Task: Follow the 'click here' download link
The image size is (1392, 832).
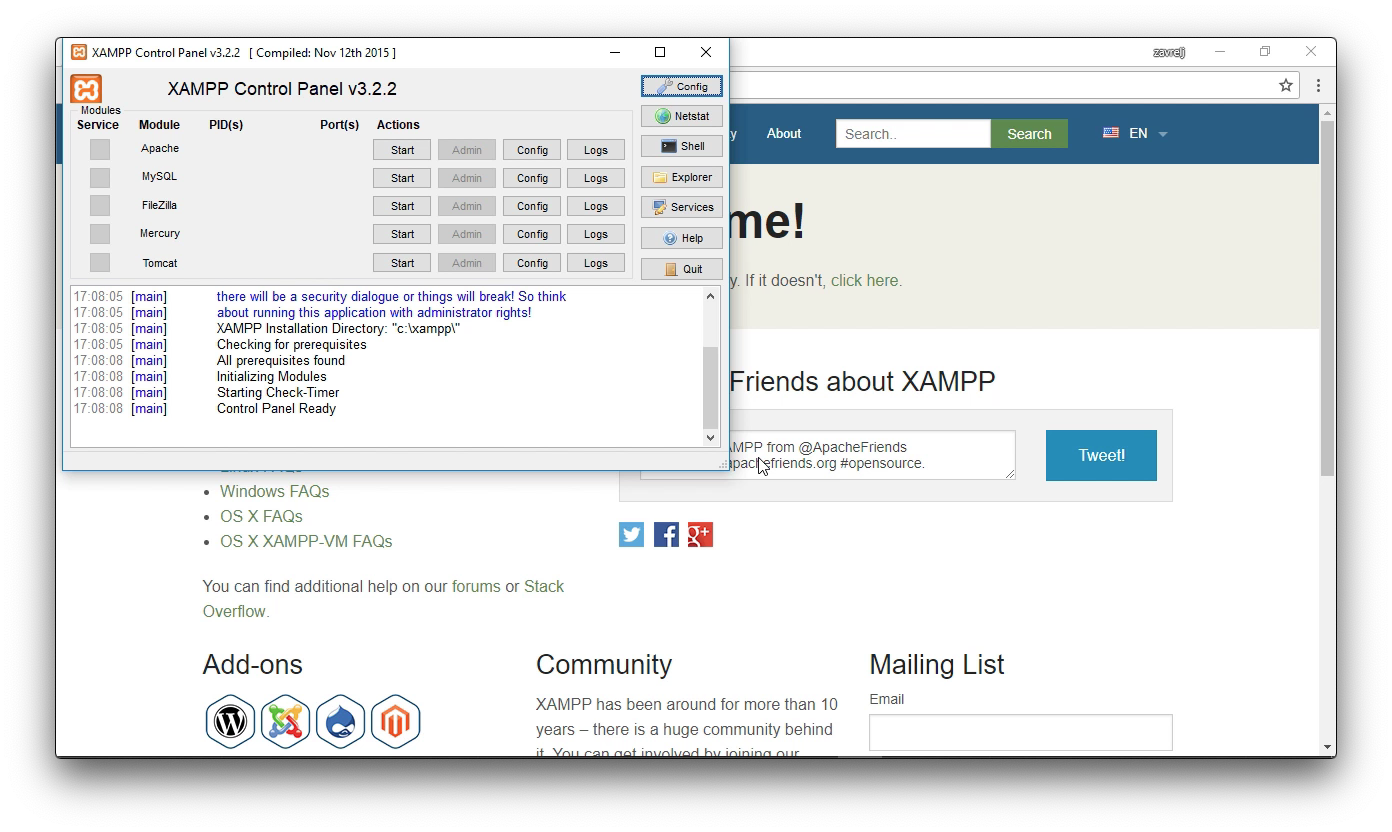Action: [x=864, y=281]
